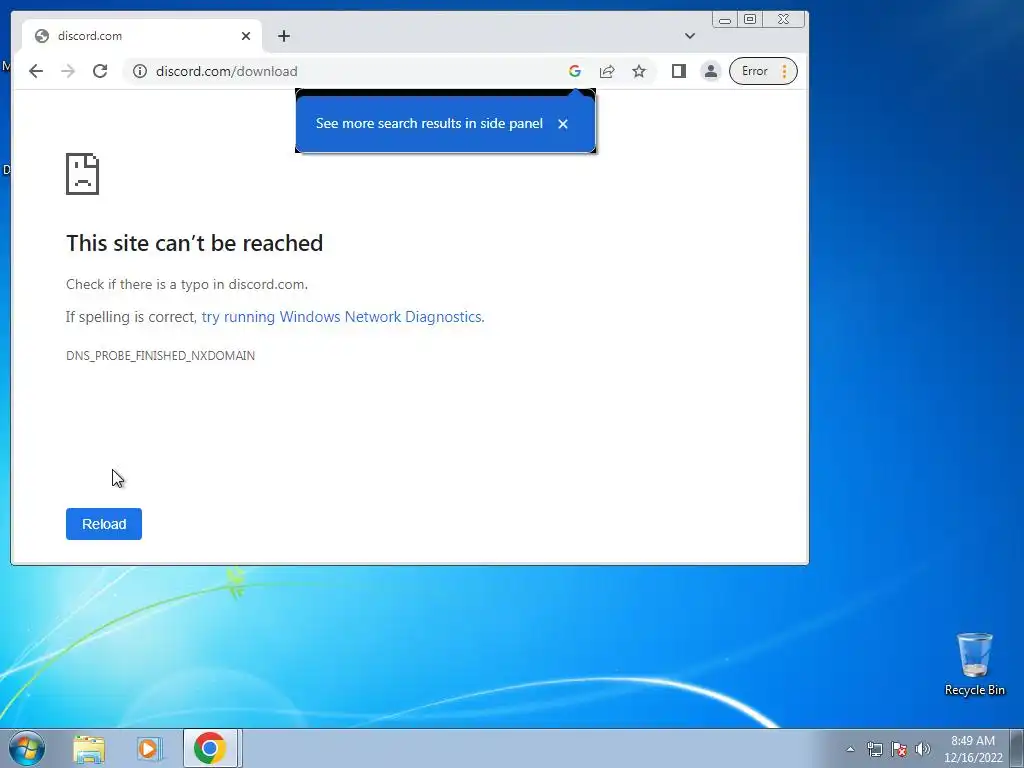Open the Error menu with three dots
This screenshot has height=768, width=1024.
(x=763, y=71)
